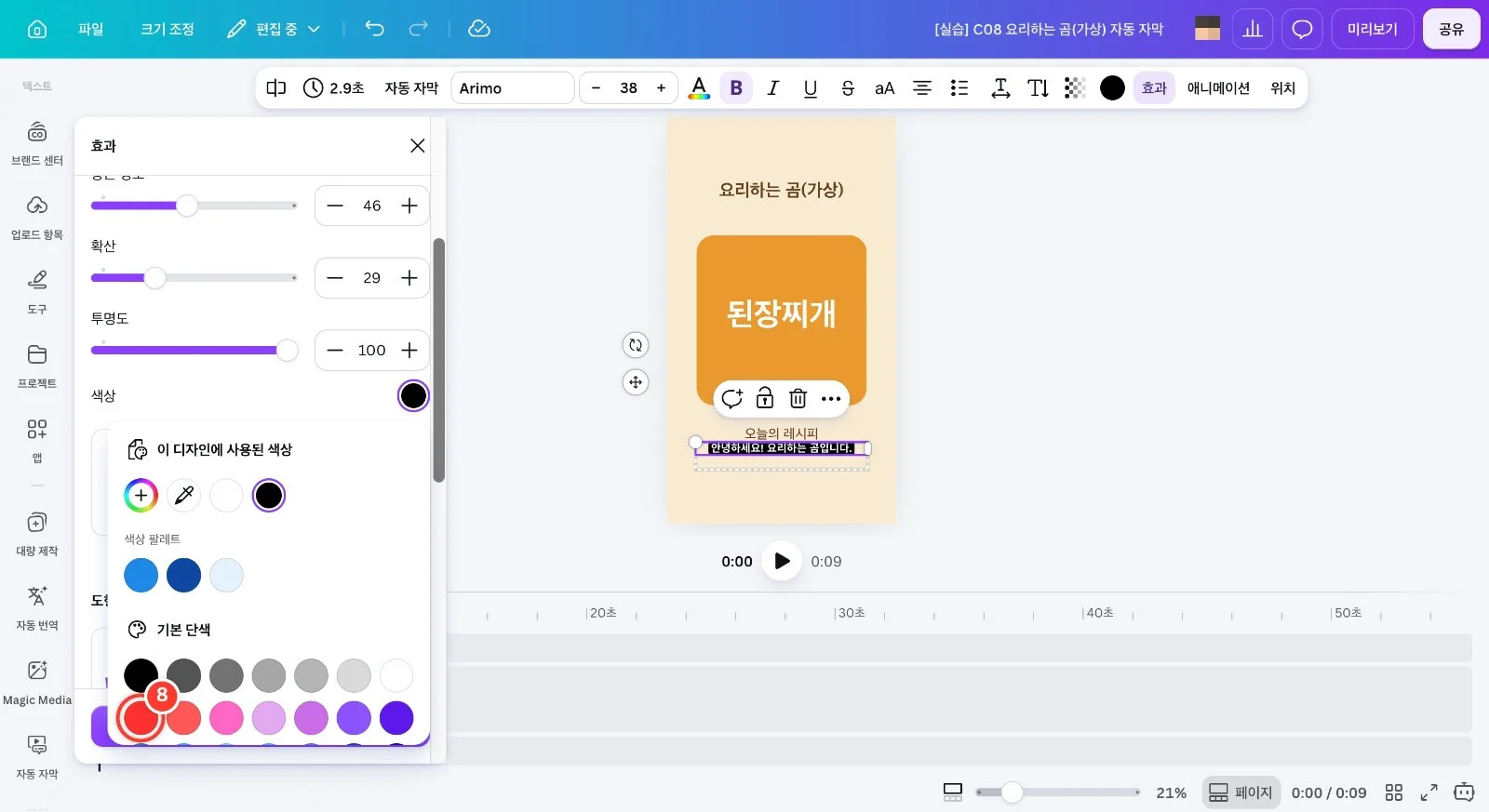Check the cloud save status icon
This screenshot has width=1489, height=812.
tap(479, 29)
